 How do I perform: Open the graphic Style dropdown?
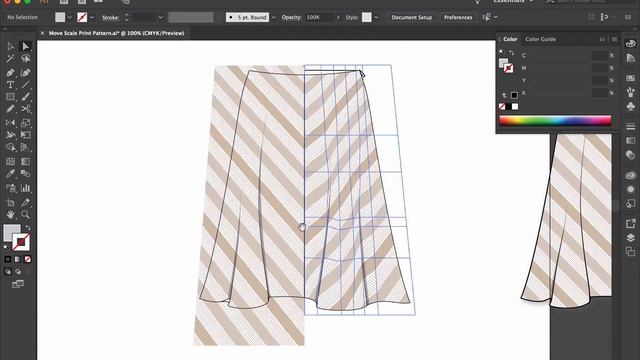click(376, 17)
